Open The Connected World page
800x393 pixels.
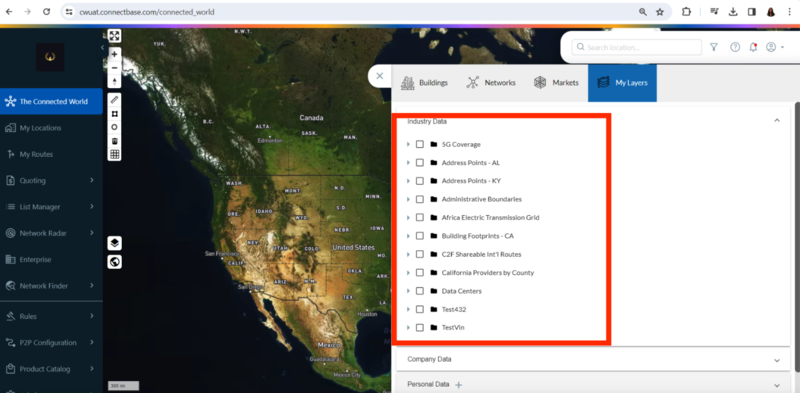[51, 101]
